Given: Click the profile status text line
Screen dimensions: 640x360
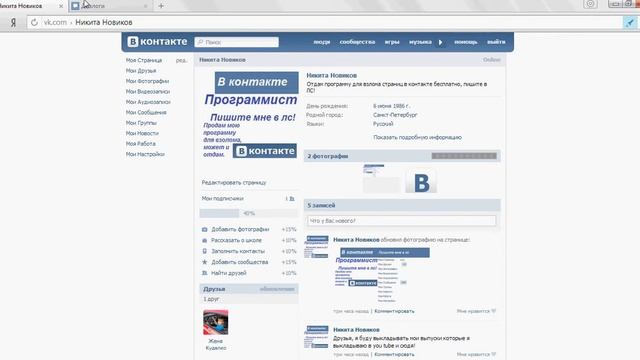Looking at the screenshot, I should [x=397, y=87].
